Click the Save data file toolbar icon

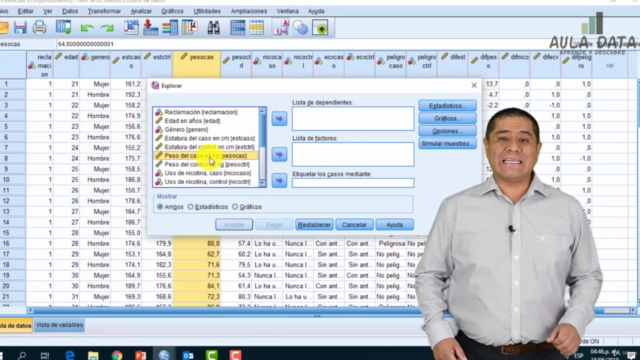pyautogui.click(x=20, y=28)
